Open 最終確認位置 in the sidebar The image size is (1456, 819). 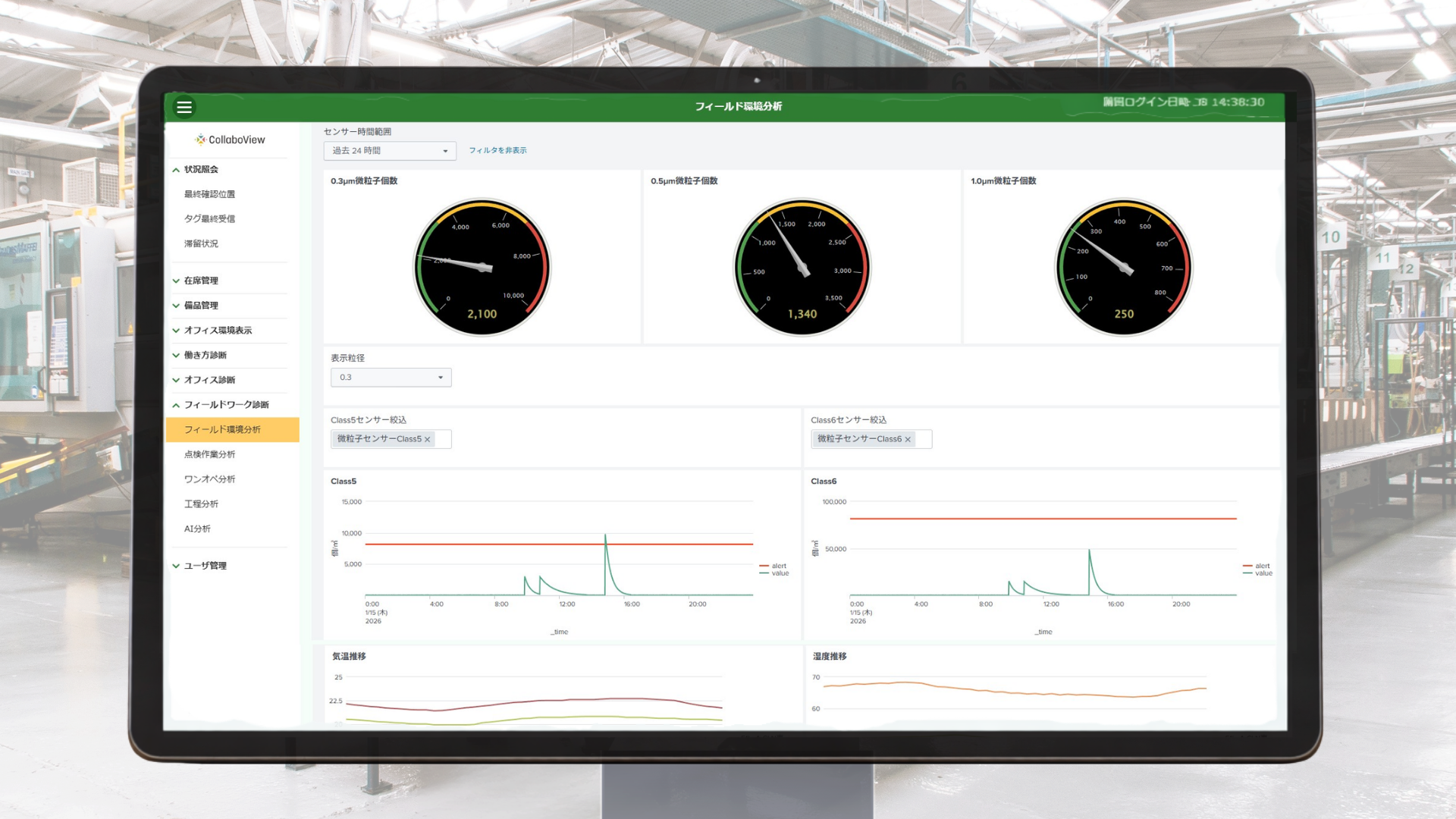click(209, 194)
